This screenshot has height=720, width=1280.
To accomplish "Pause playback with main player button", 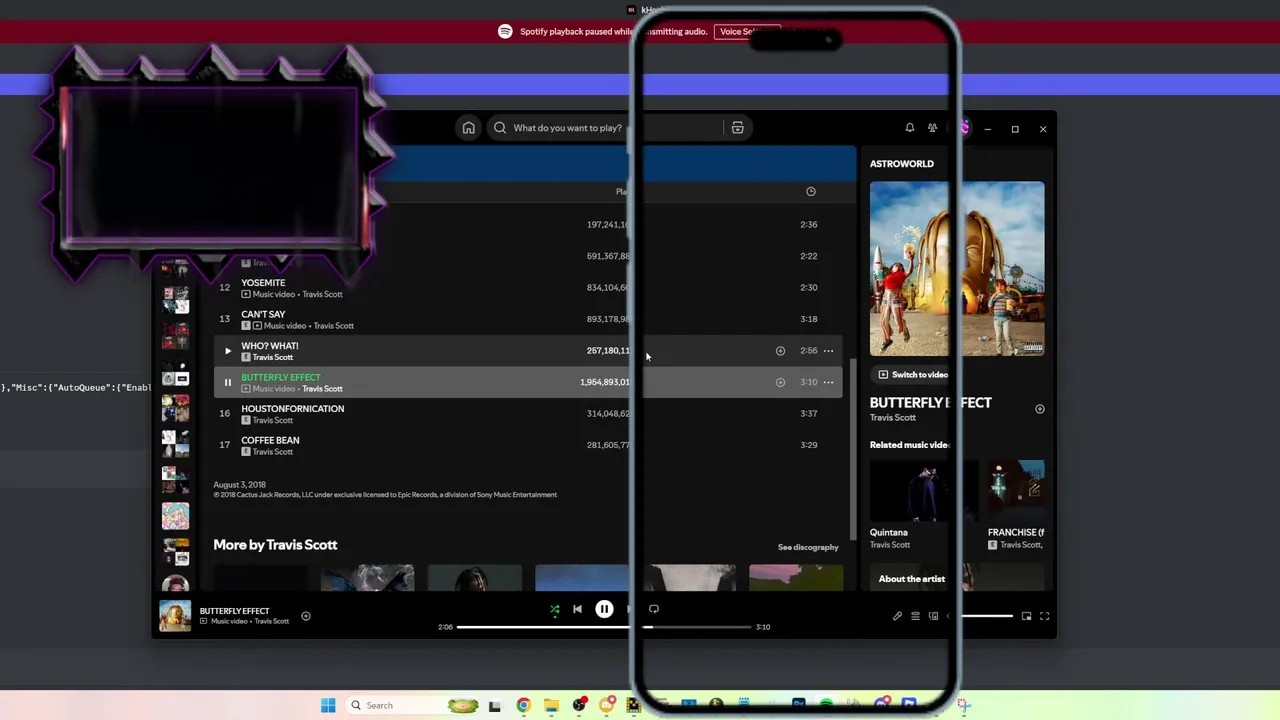I will pyautogui.click(x=604, y=609).
